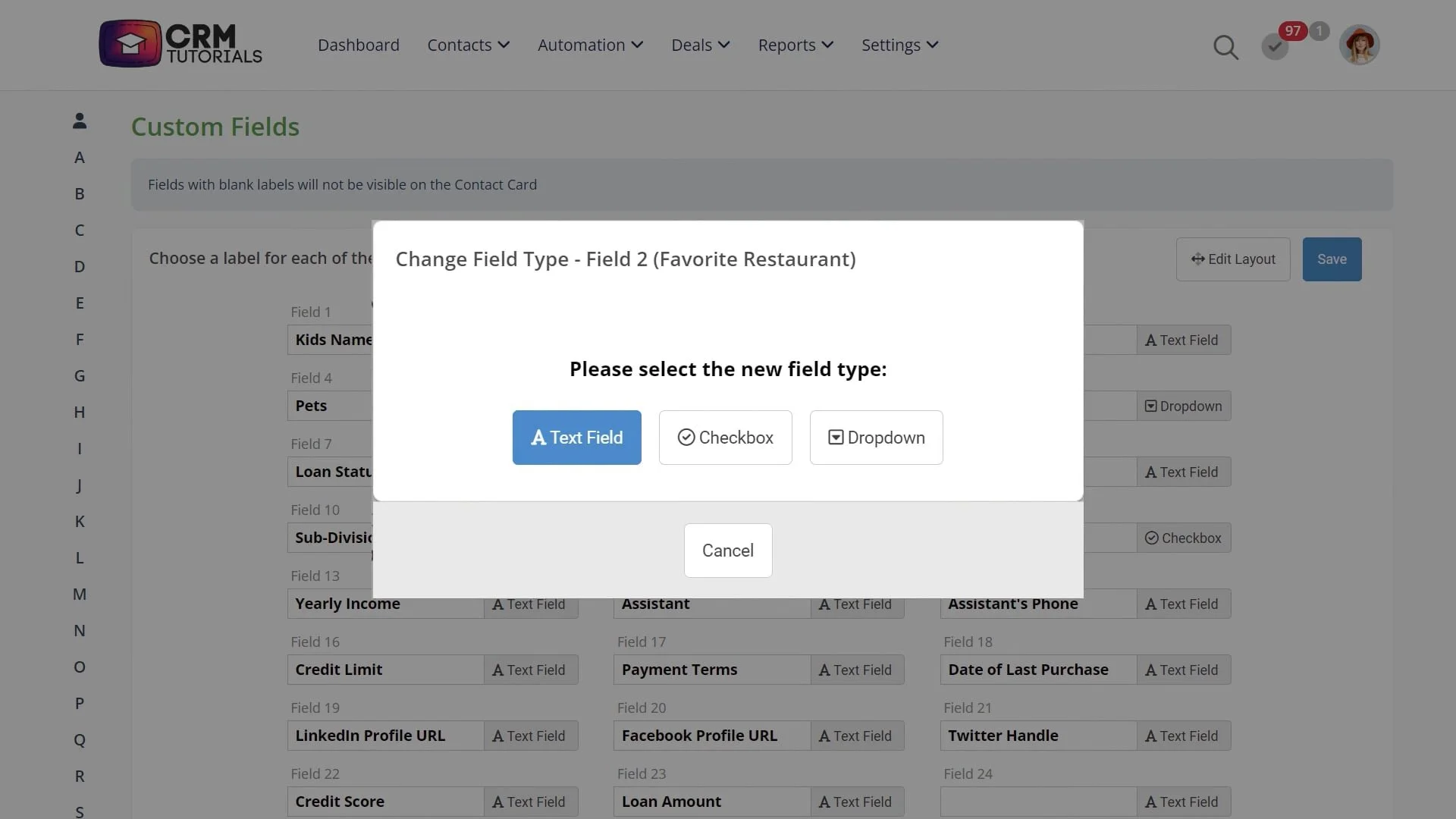
Task: Click the Checkbox type badge beside Field 10's row
Action: click(1183, 538)
